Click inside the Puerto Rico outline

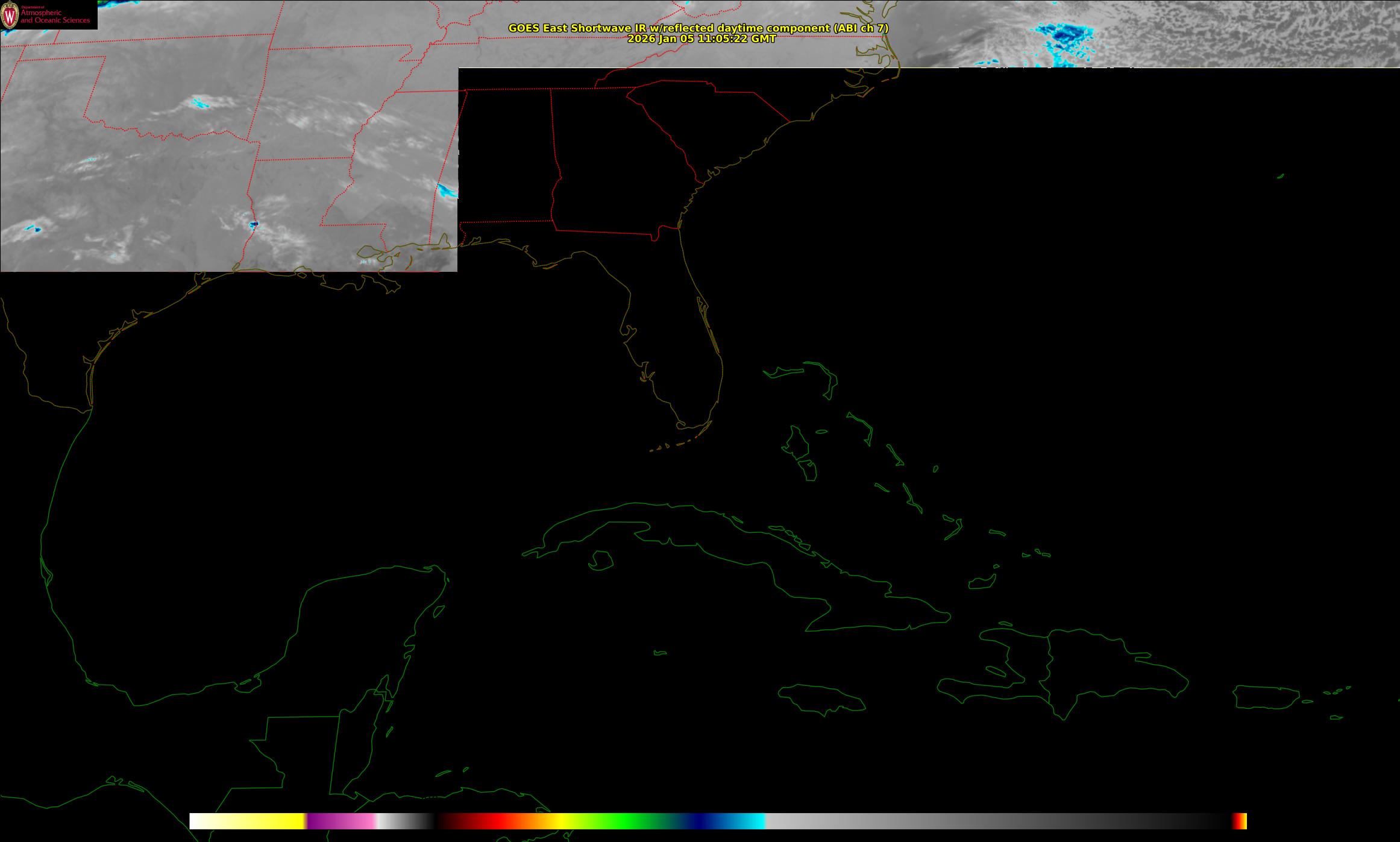tap(1266, 697)
